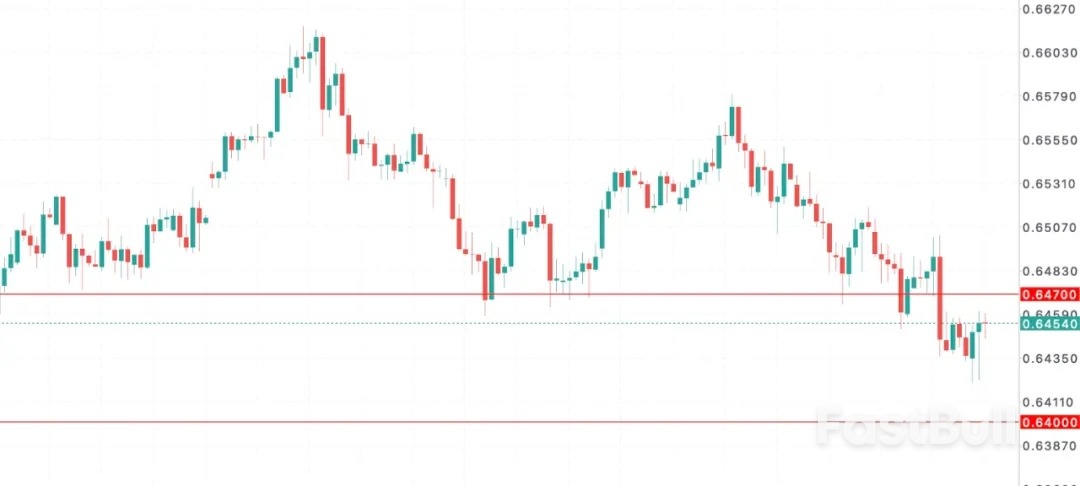
Task: Click the 0.65070 price axis label
Action: click(1048, 229)
